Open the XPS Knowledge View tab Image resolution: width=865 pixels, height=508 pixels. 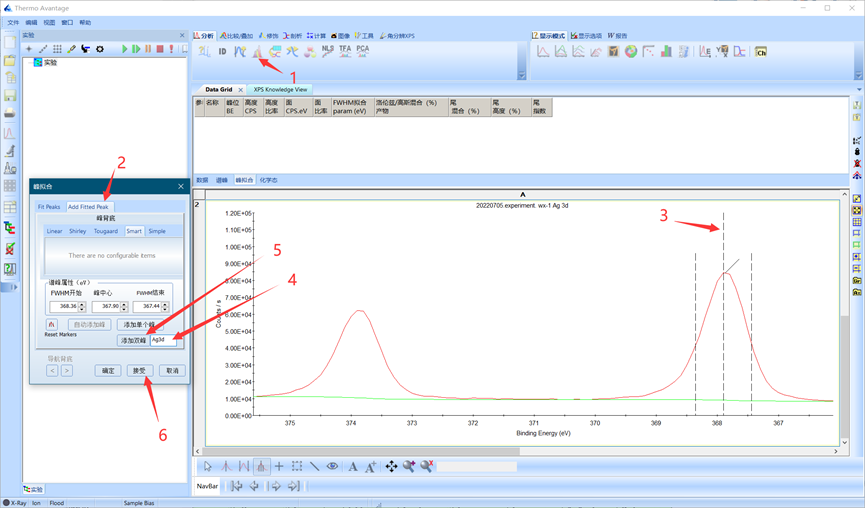pyautogui.click(x=280, y=89)
